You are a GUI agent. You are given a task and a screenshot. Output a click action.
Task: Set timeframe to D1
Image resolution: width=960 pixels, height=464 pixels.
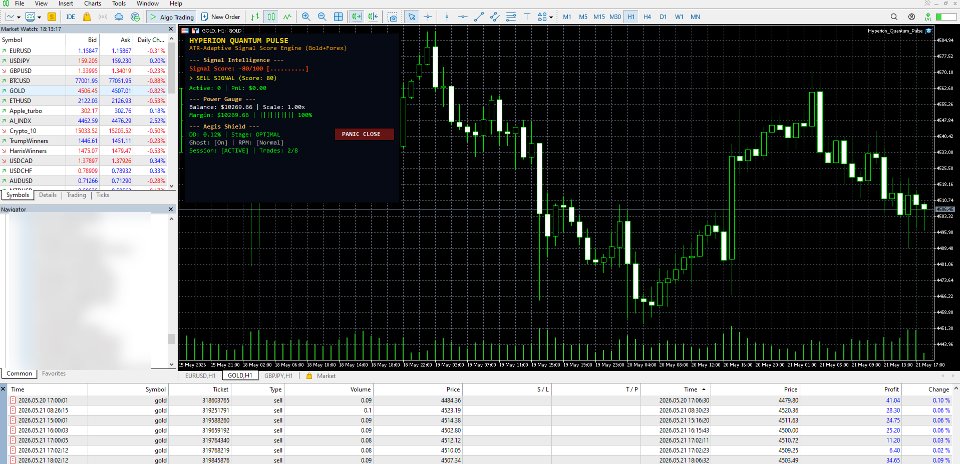663,17
